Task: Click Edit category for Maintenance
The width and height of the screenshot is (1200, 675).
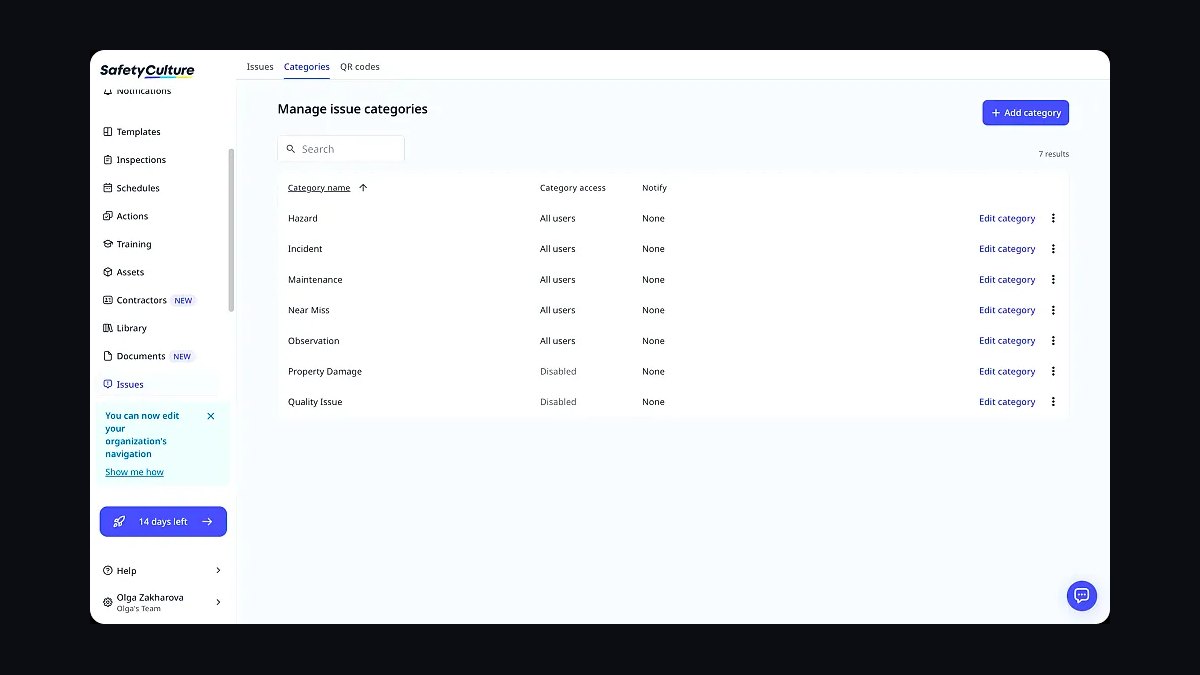Action: 1007,280
